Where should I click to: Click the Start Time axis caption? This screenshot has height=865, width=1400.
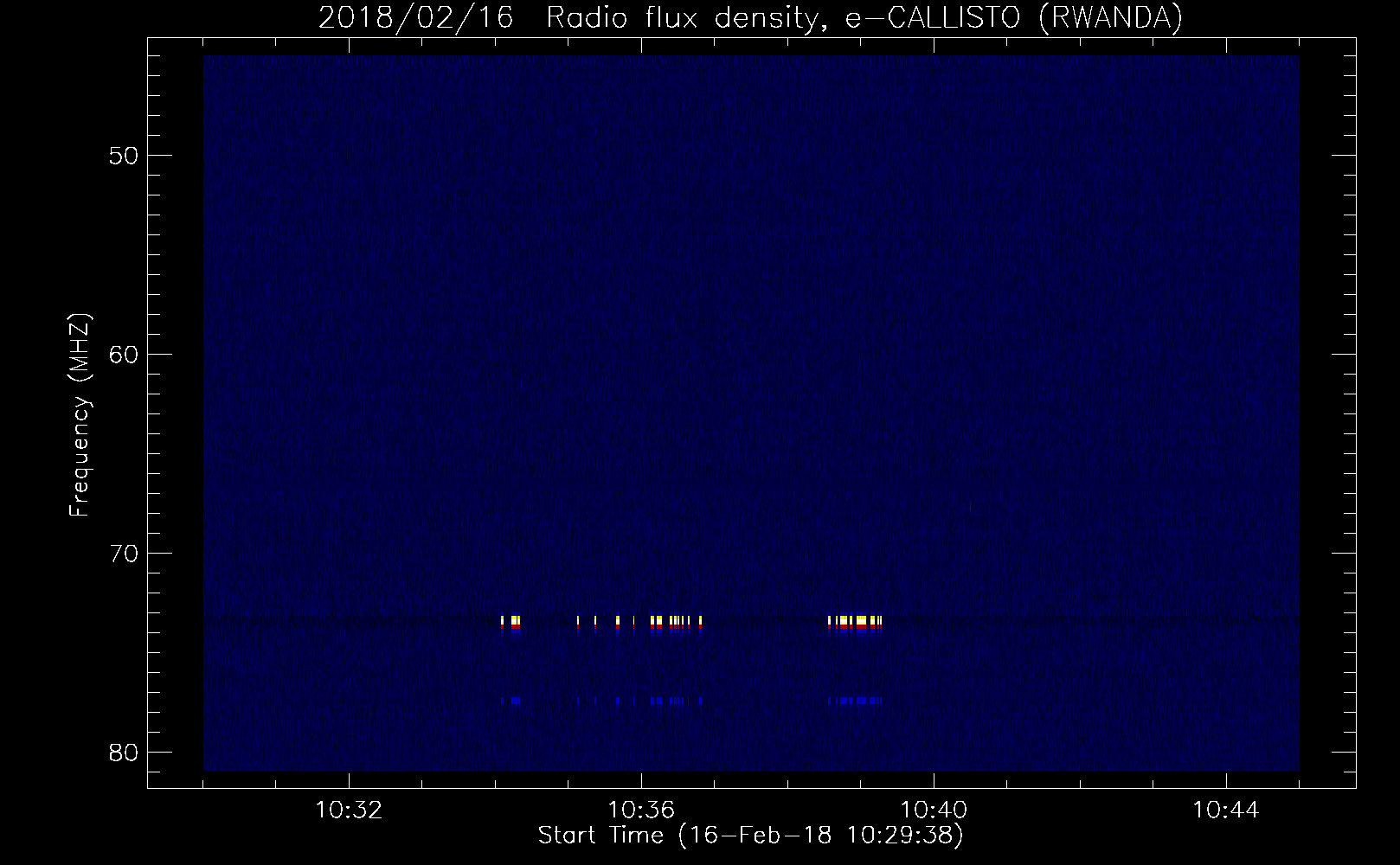pyautogui.click(x=750, y=836)
